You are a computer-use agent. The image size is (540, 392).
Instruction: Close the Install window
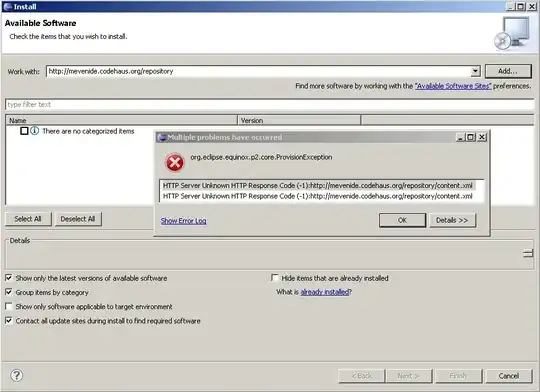pos(531,6)
